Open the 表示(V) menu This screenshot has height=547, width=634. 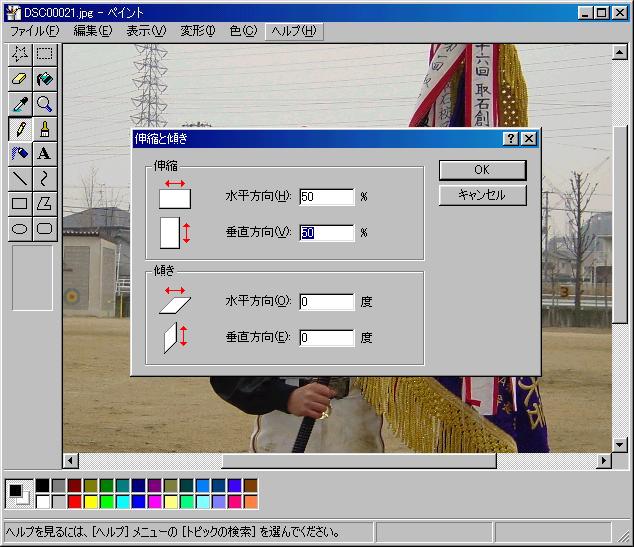coord(146,31)
